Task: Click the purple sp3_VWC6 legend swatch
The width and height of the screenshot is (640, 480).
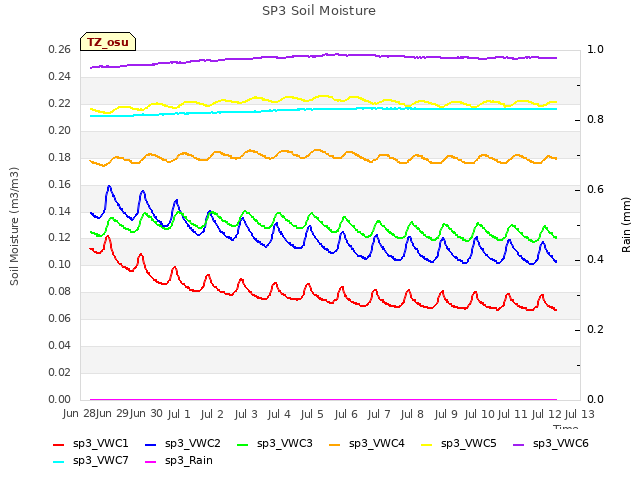Action: (x=519, y=445)
